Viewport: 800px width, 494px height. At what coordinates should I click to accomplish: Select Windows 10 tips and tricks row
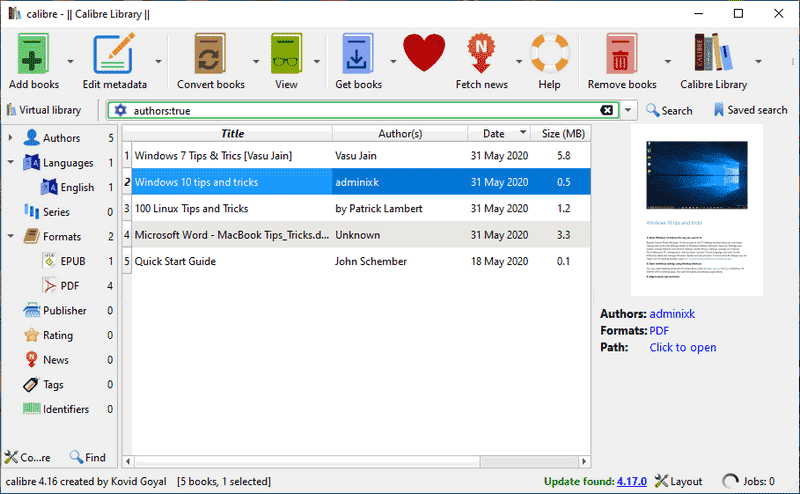[x=361, y=182]
